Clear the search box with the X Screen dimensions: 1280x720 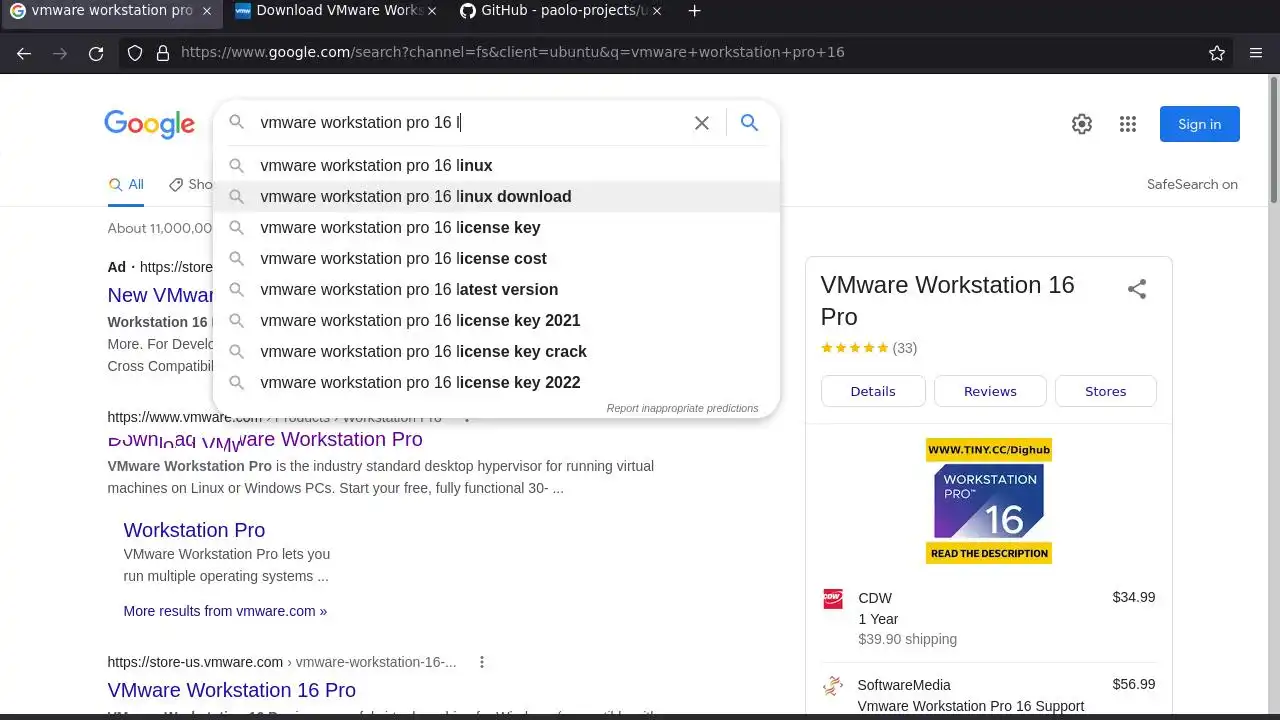[x=702, y=123]
